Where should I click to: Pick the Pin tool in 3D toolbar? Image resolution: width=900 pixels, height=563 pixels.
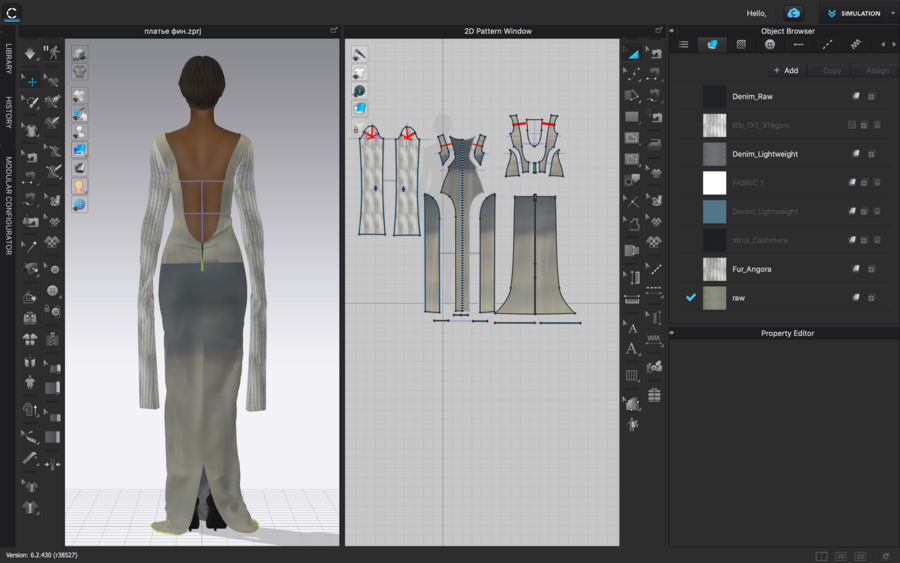coord(31,244)
